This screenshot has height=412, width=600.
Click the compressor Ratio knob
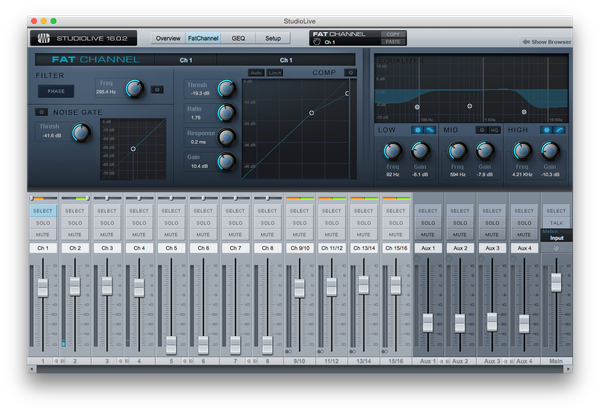[x=227, y=113]
